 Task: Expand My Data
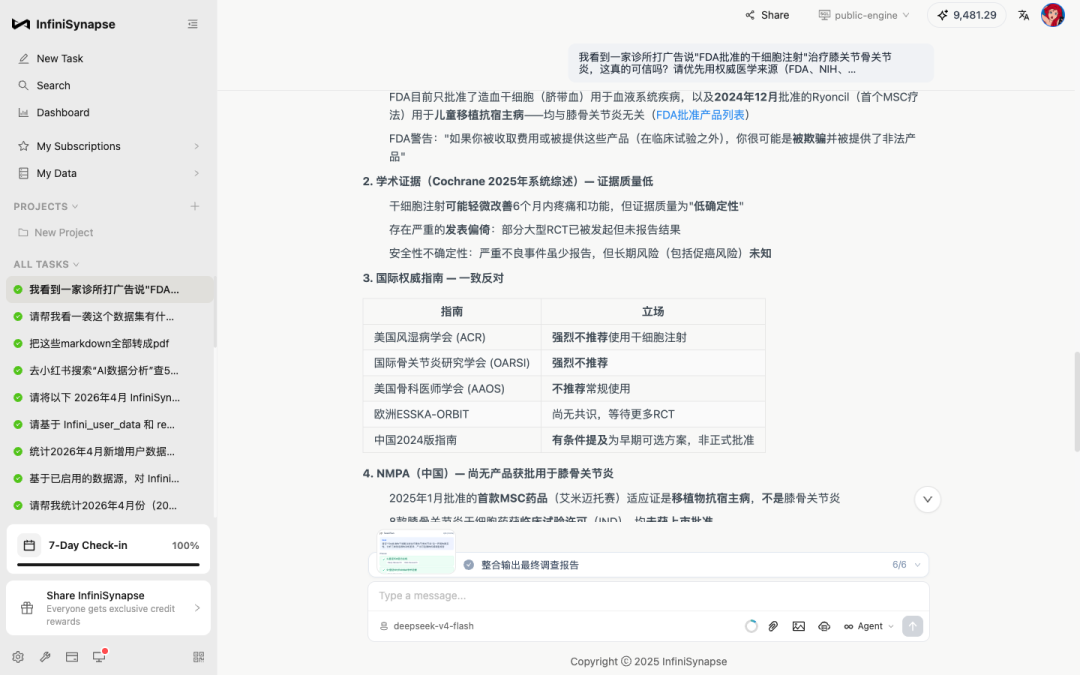(109, 173)
